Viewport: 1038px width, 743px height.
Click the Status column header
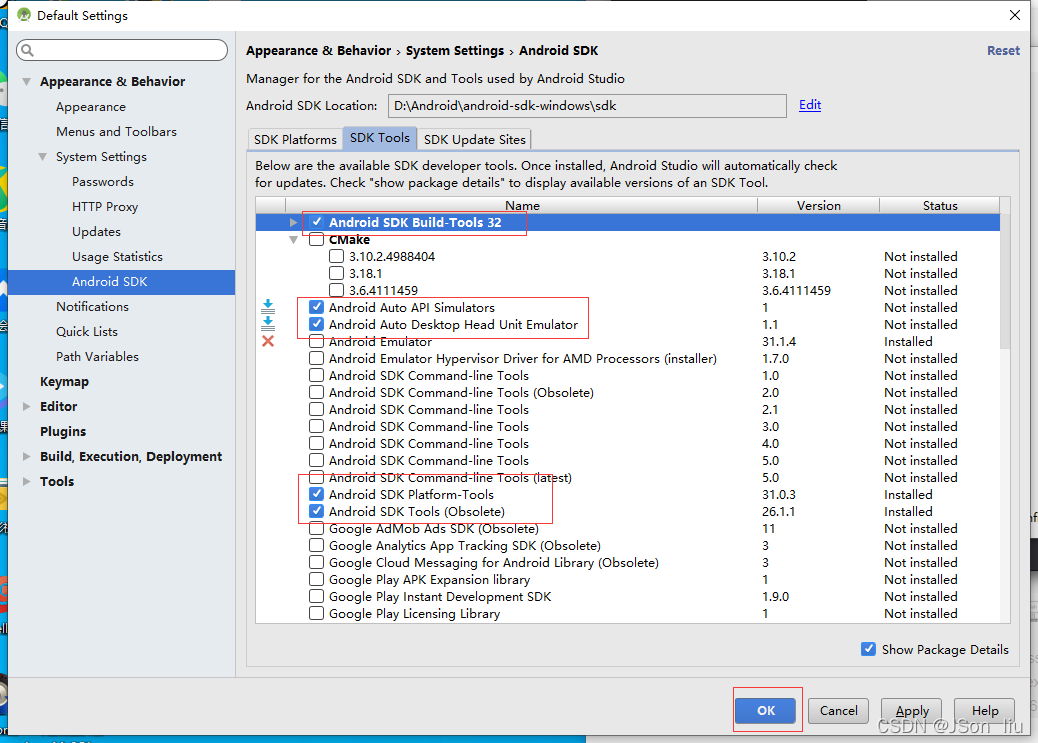point(940,205)
